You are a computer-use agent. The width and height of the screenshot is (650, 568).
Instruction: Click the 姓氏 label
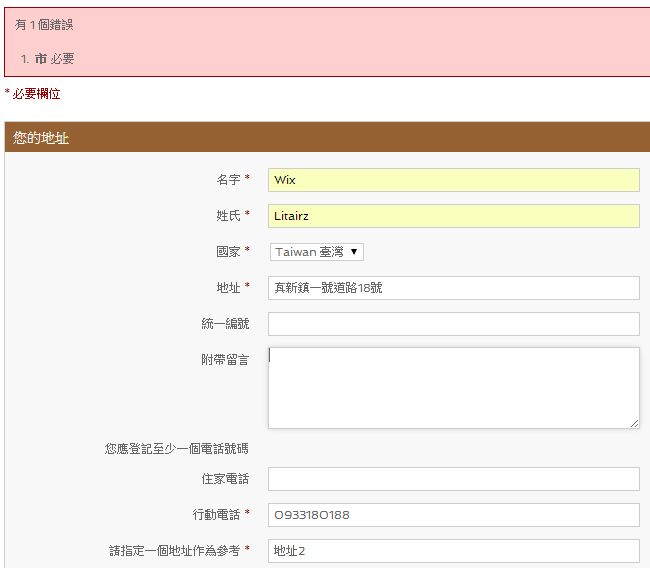point(228,216)
